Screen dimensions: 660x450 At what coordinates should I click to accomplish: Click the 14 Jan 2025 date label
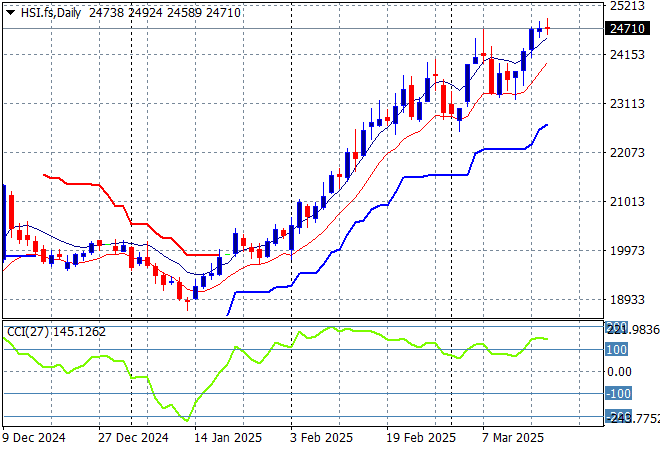[227, 437]
